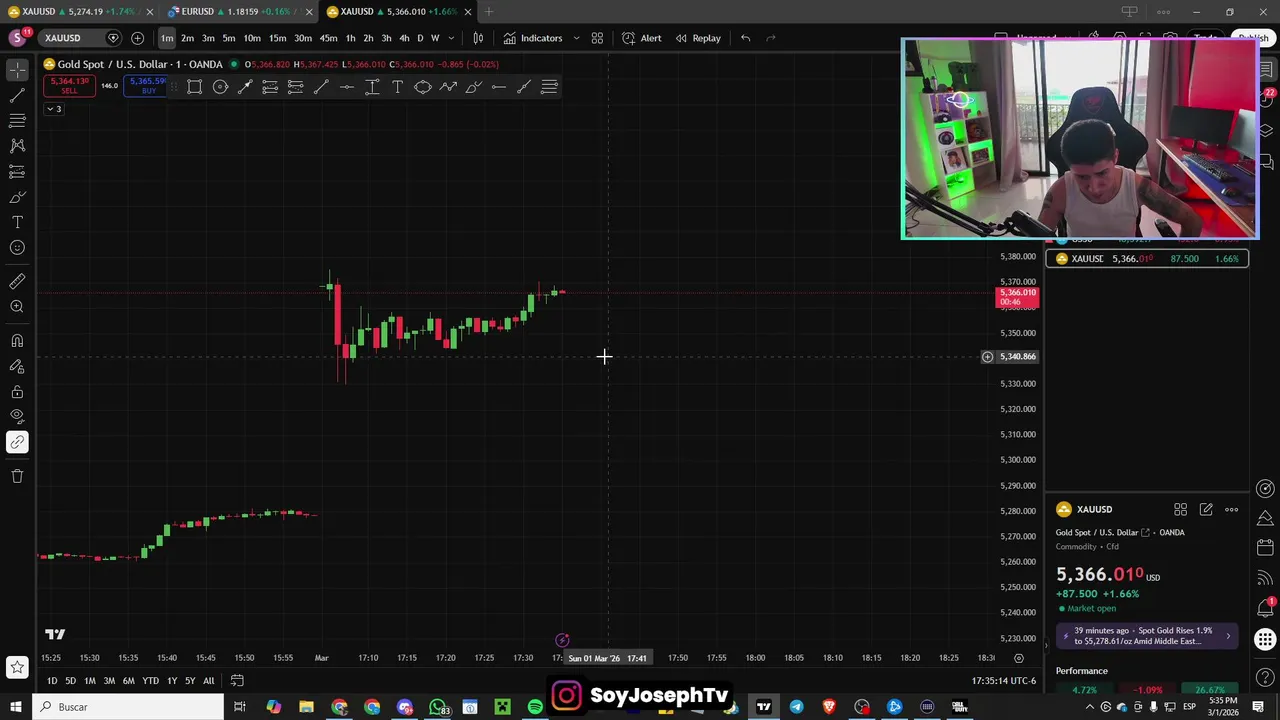Open the emoji icons tool in left sidebar
The image size is (1280, 720).
tap(17, 248)
